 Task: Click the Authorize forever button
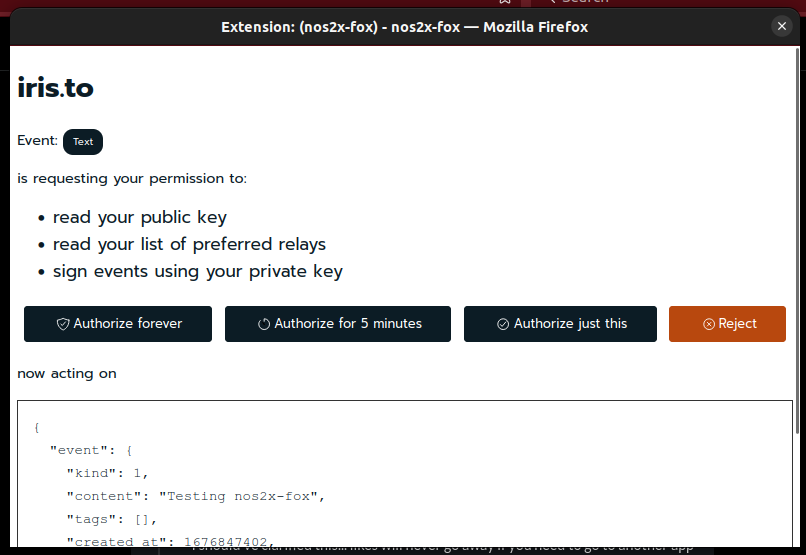tap(118, 324)
